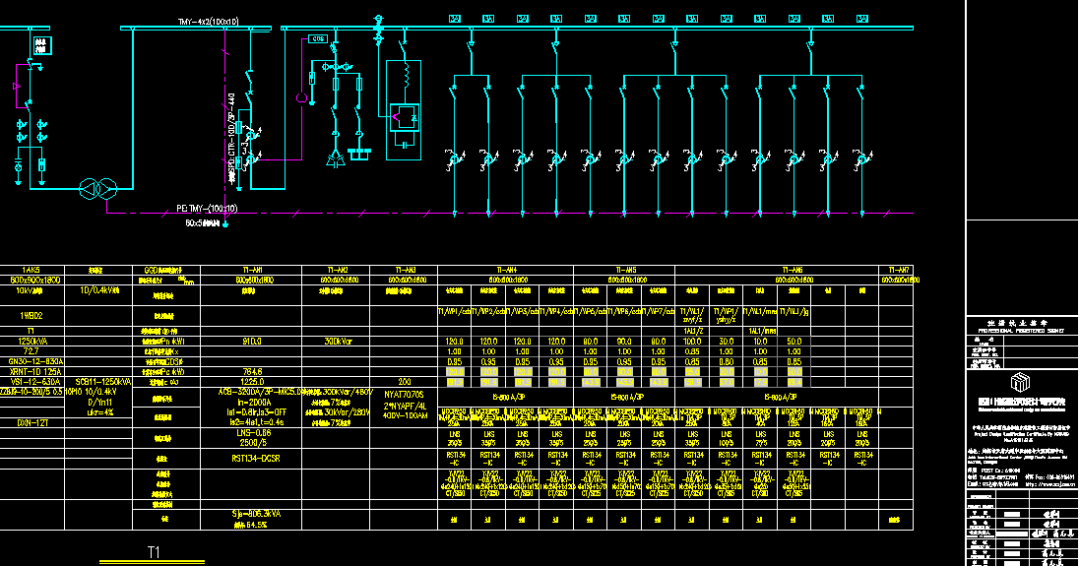The height and width of the screenshot is (566, 1080).
Task: Click the LNS-0.66 text in T1-AA1
Action: pos(253,433)
